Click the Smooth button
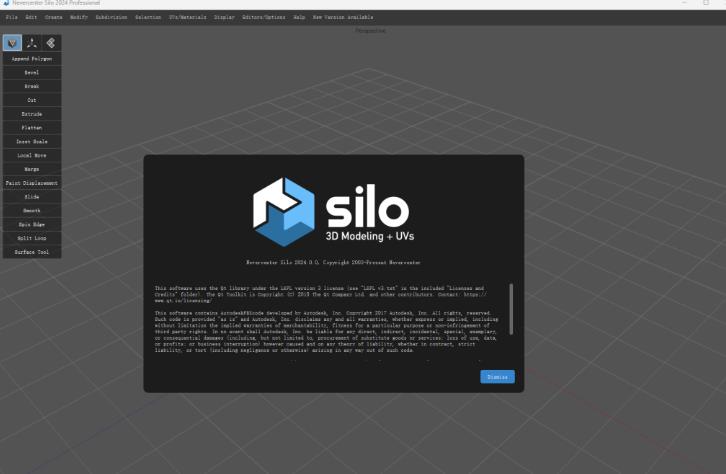This screenshot has height=474, width=726. coord(32,211)
